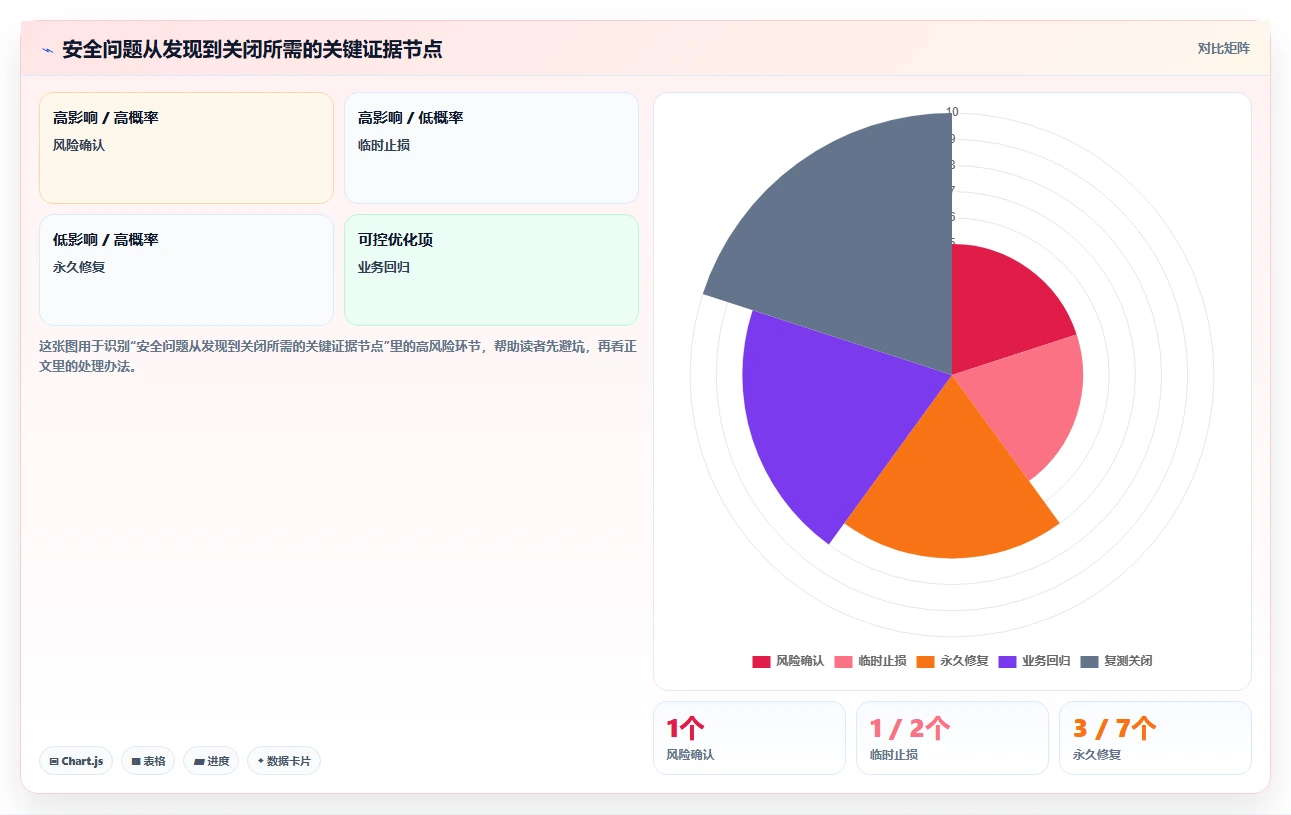Click the 表格 tag chip
Image resolution: width=1291 pixels, height=815 pixels.
point(148,761)
